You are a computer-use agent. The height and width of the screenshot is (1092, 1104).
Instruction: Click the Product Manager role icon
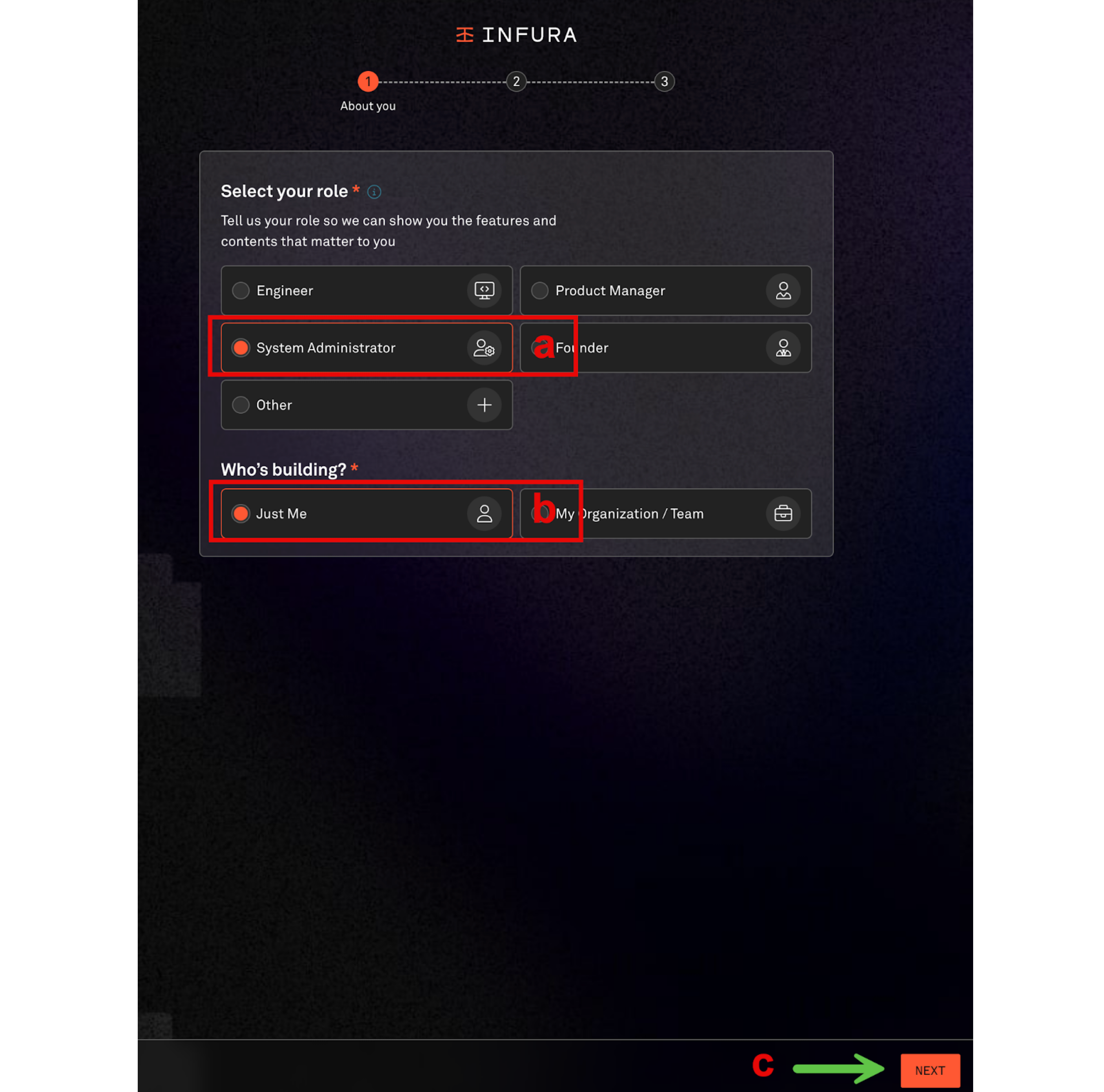tap(784, 290)
